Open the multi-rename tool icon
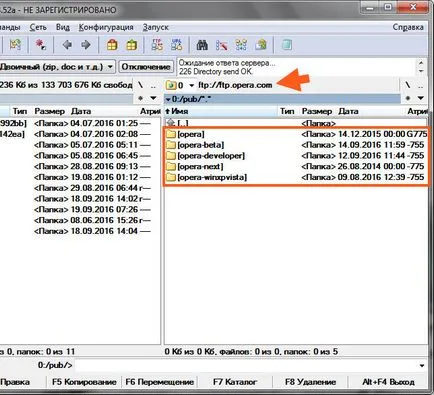This screenshot has height=395, width=434. (x=222, y=45)
